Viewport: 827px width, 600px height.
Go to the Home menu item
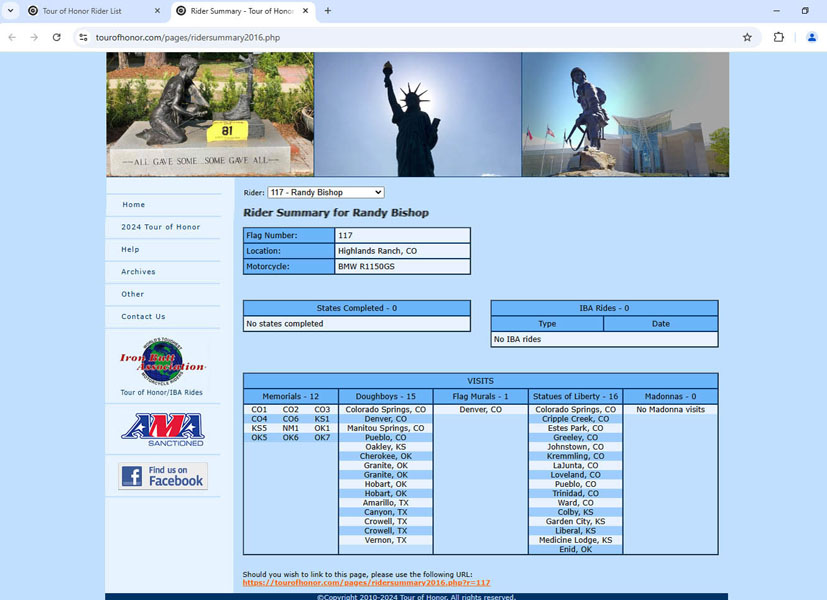[134, 205]
